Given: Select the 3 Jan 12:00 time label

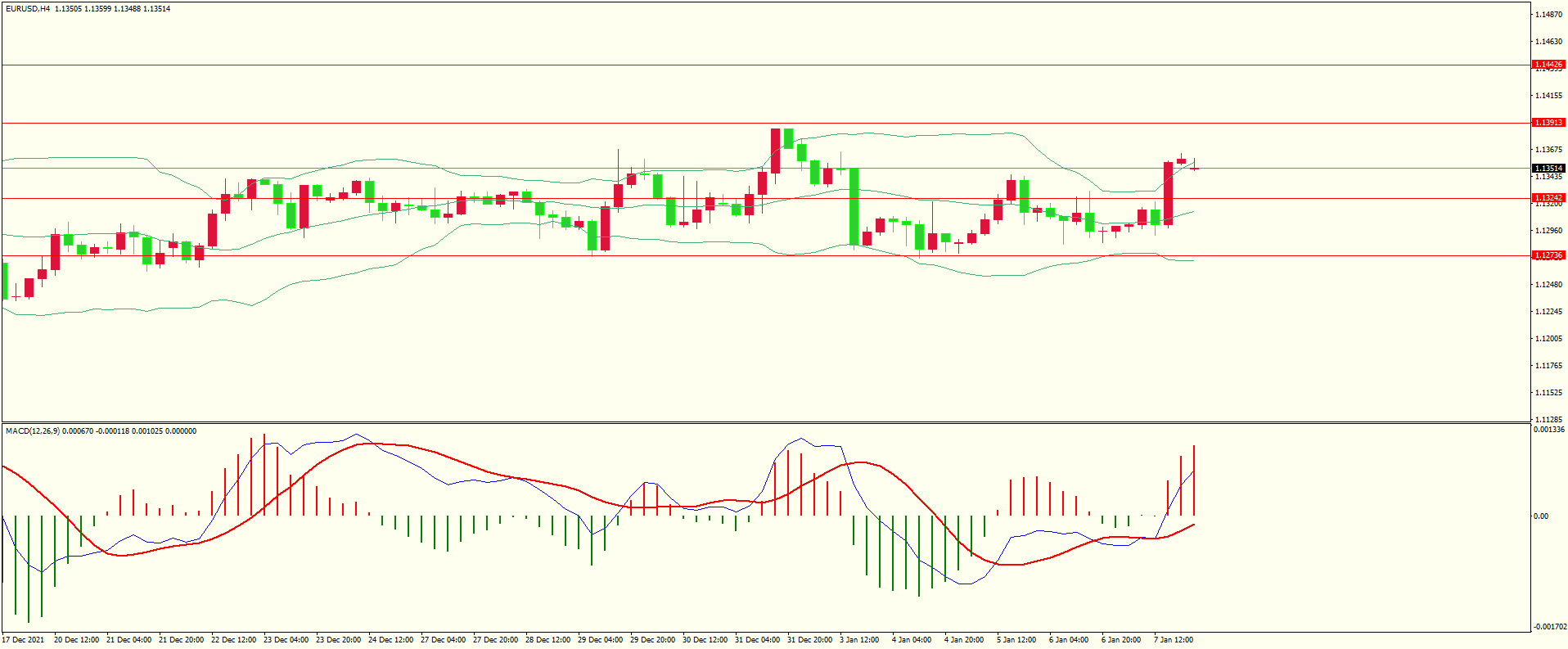Looking at the screenshot, I should click(859, 640).
